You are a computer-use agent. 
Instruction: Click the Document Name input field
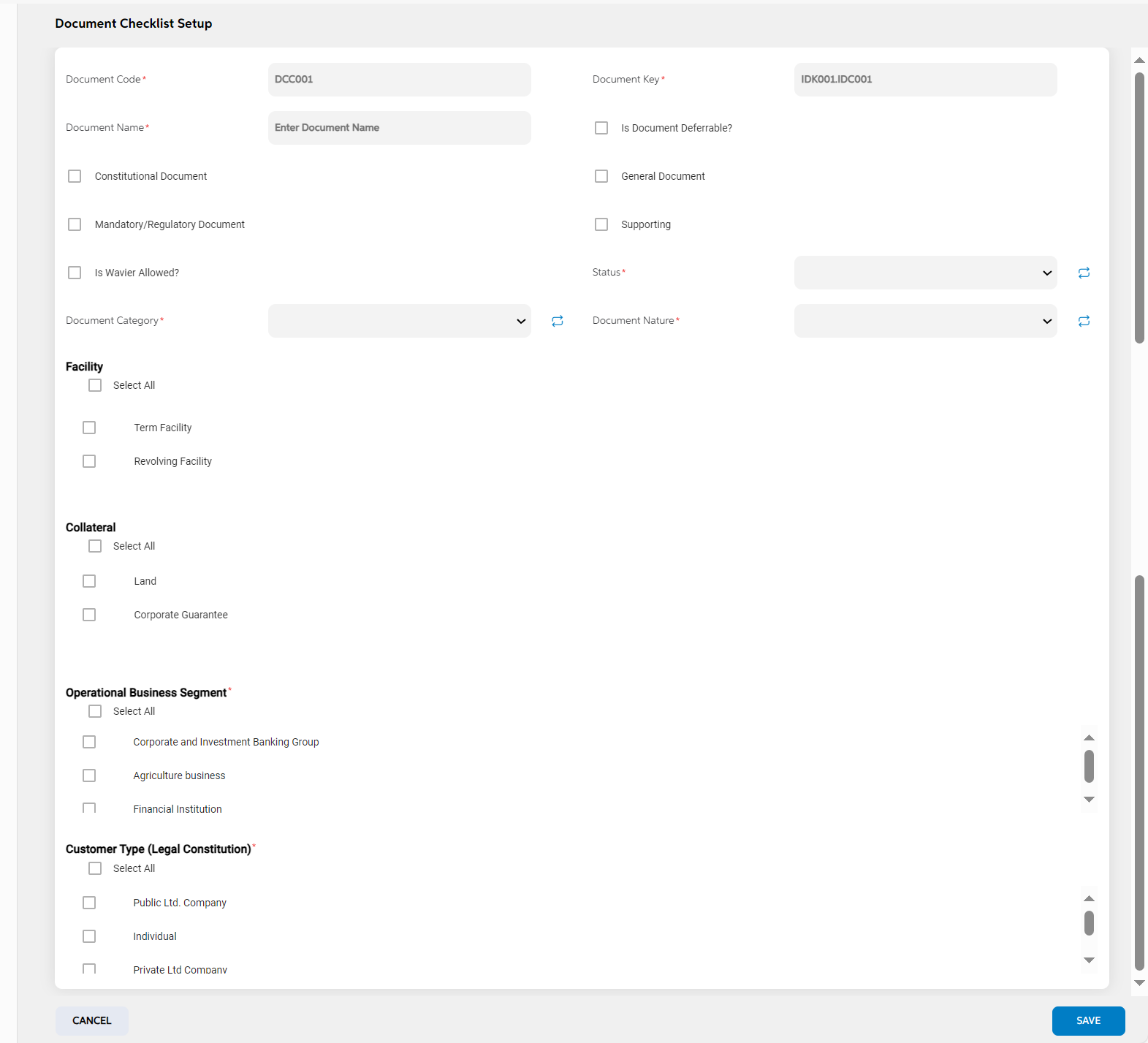(399, 128)
